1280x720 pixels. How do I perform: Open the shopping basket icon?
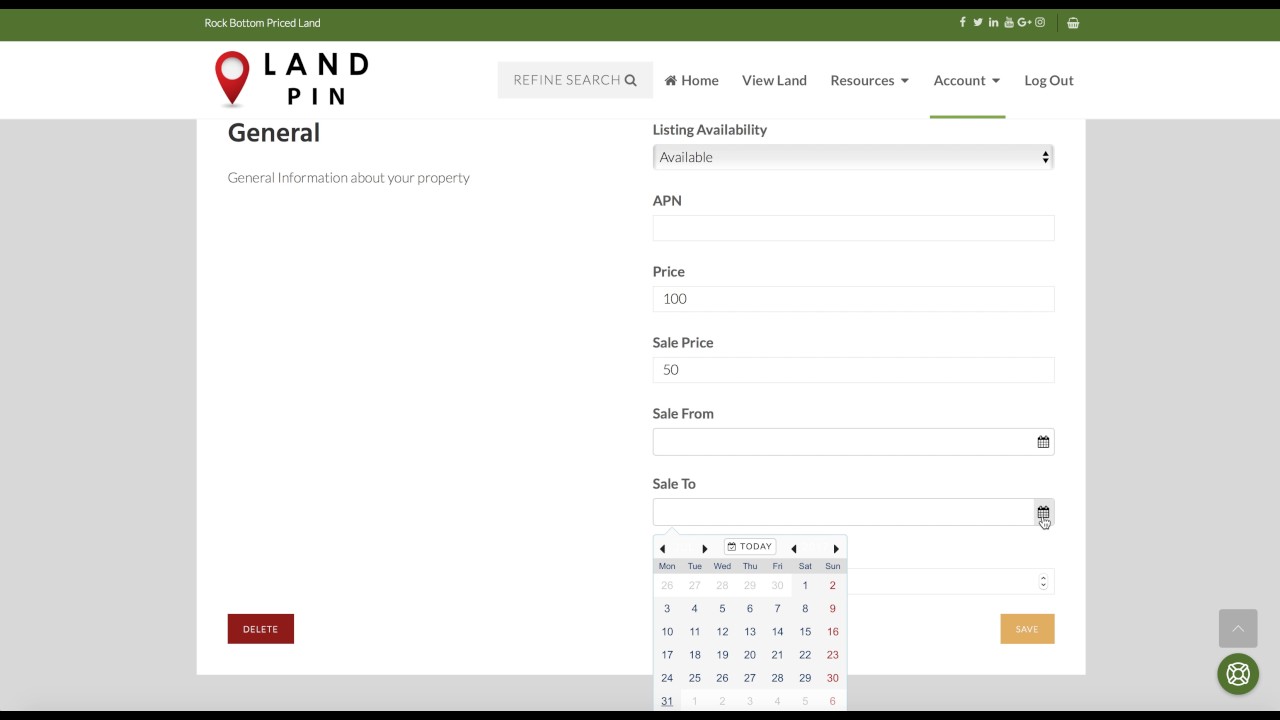tap(1073, 22)
